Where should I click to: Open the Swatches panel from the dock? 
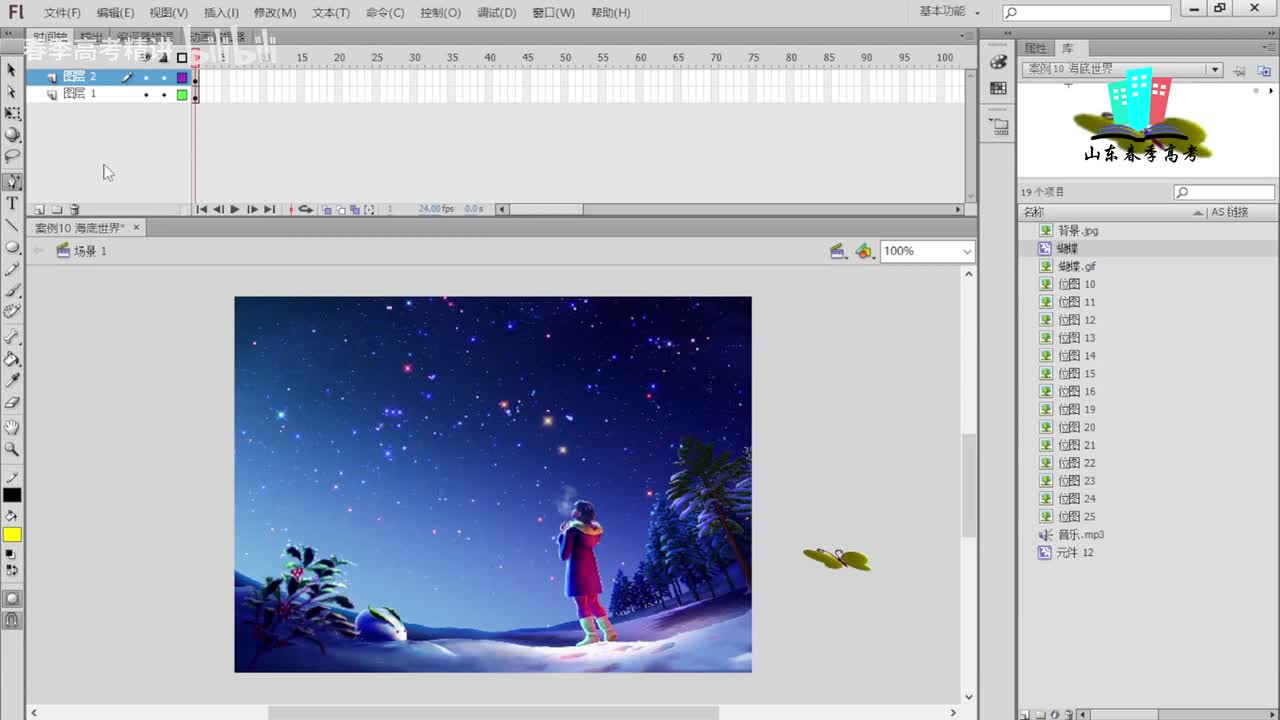998,88
